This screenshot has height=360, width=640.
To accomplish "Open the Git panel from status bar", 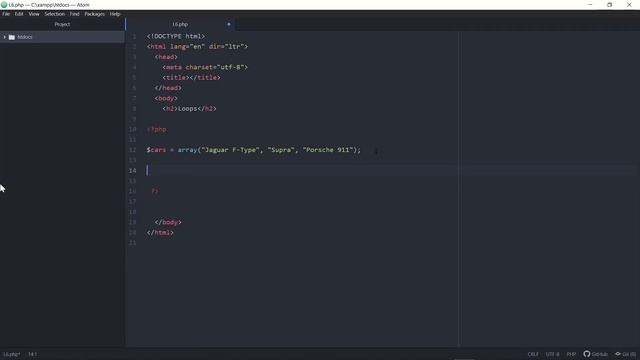I will (x=625, y=354).
